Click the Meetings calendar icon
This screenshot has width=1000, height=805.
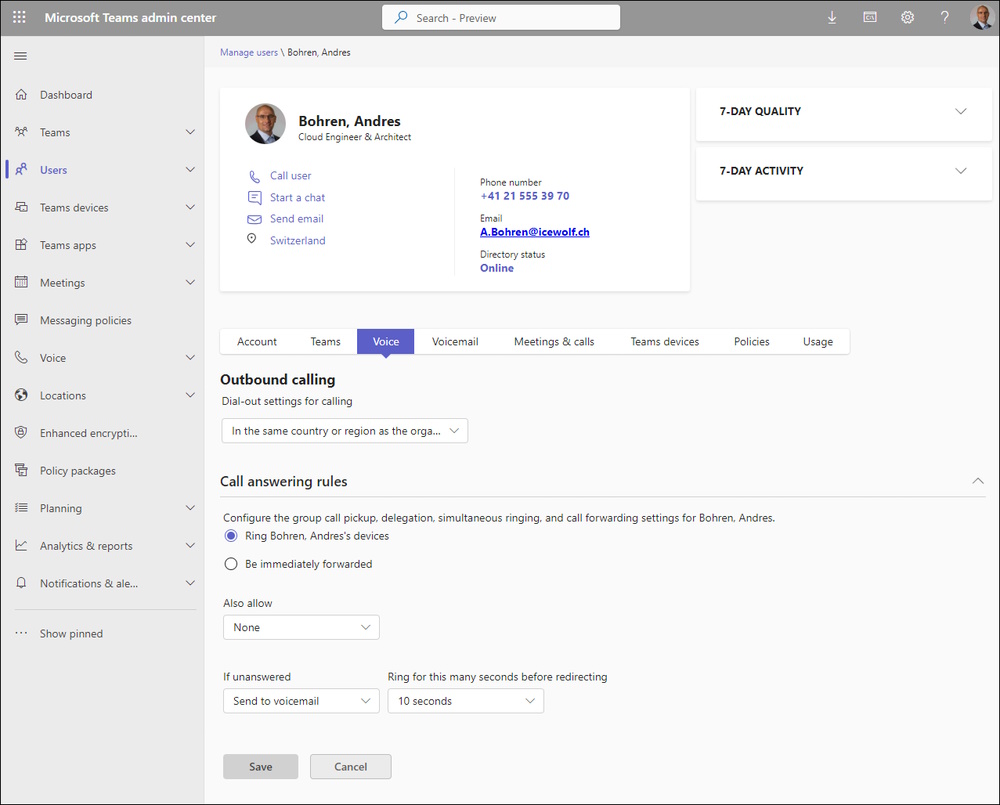point(21,282)
